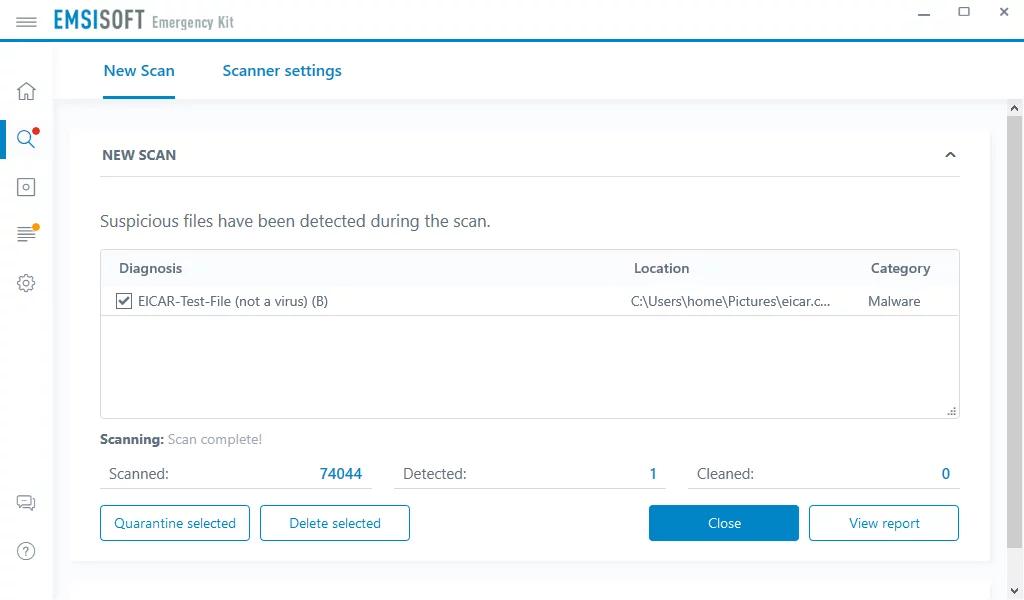This screenshot has width=1024, height=600.
Task: Switch to the New Scan tab
Action: [139, 71]
